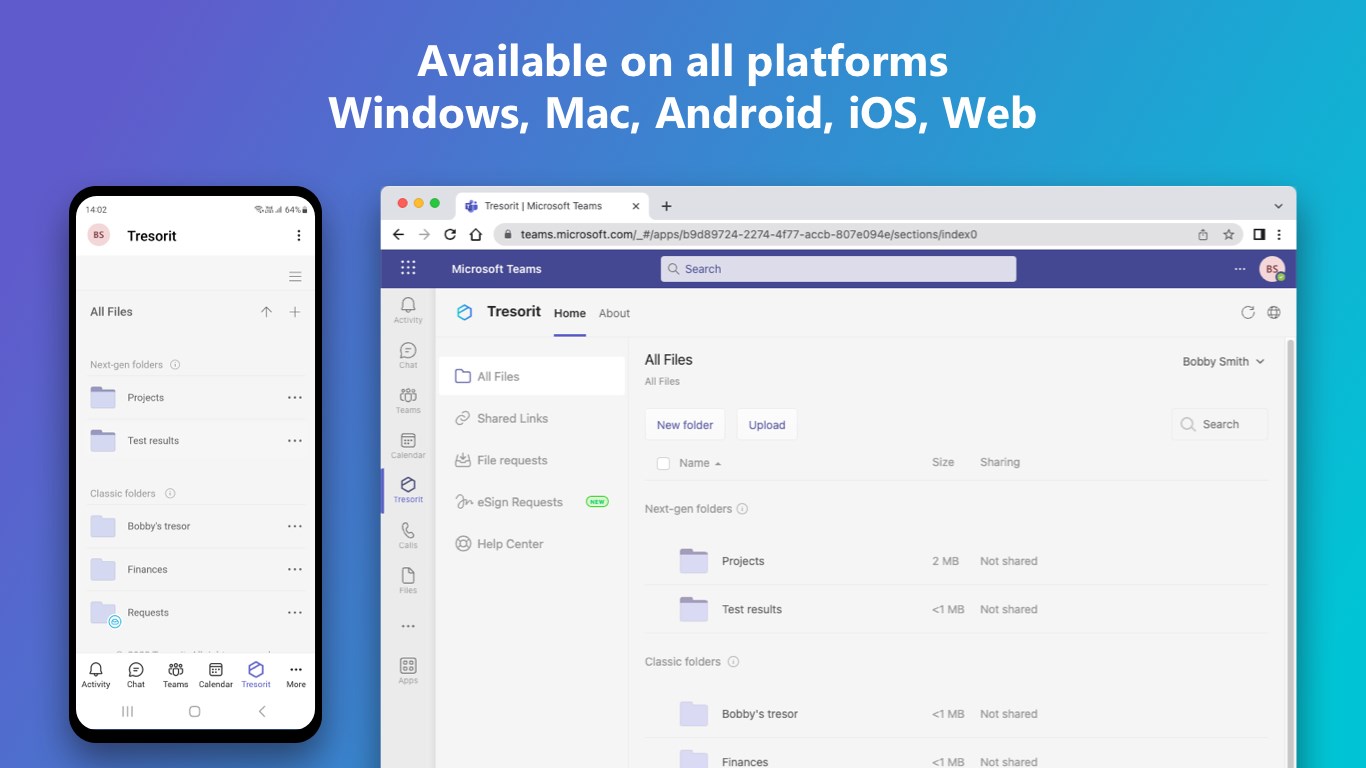Click the globe icon in Tresorit header
The image size is (1366, 768).
(1274, 312)
